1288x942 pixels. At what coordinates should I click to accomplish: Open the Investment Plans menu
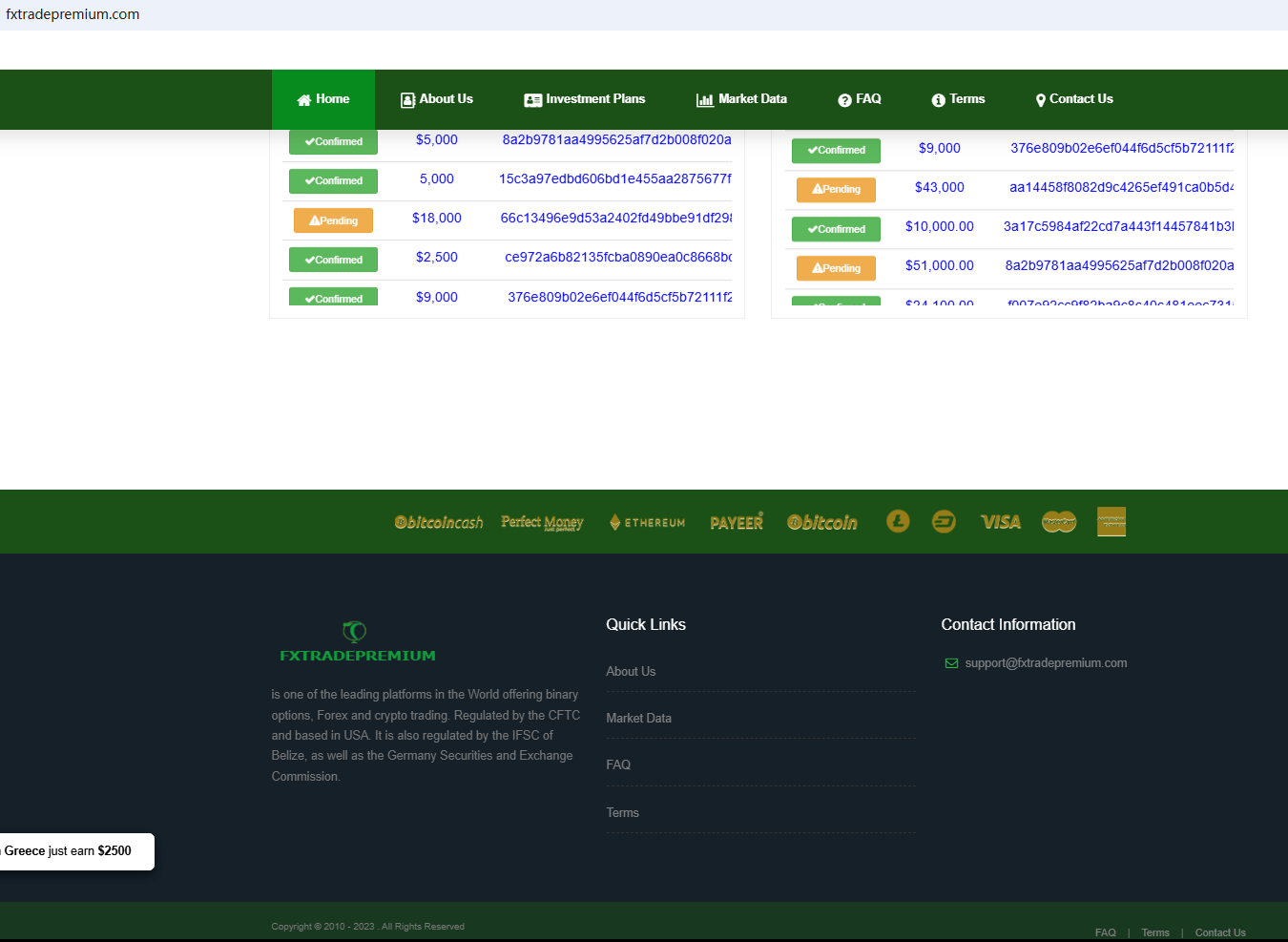point(585,99)
